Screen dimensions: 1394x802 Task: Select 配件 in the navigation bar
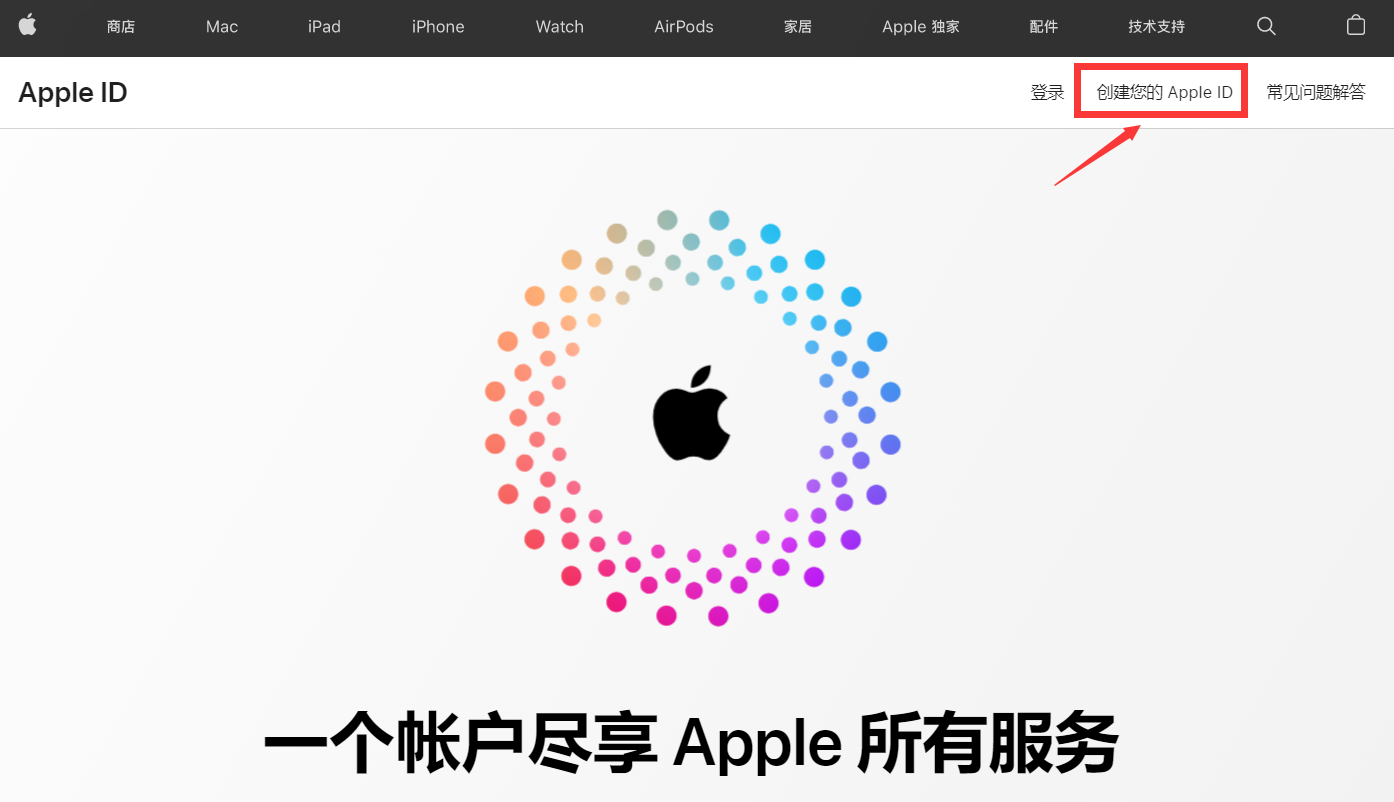point(1044,27)
